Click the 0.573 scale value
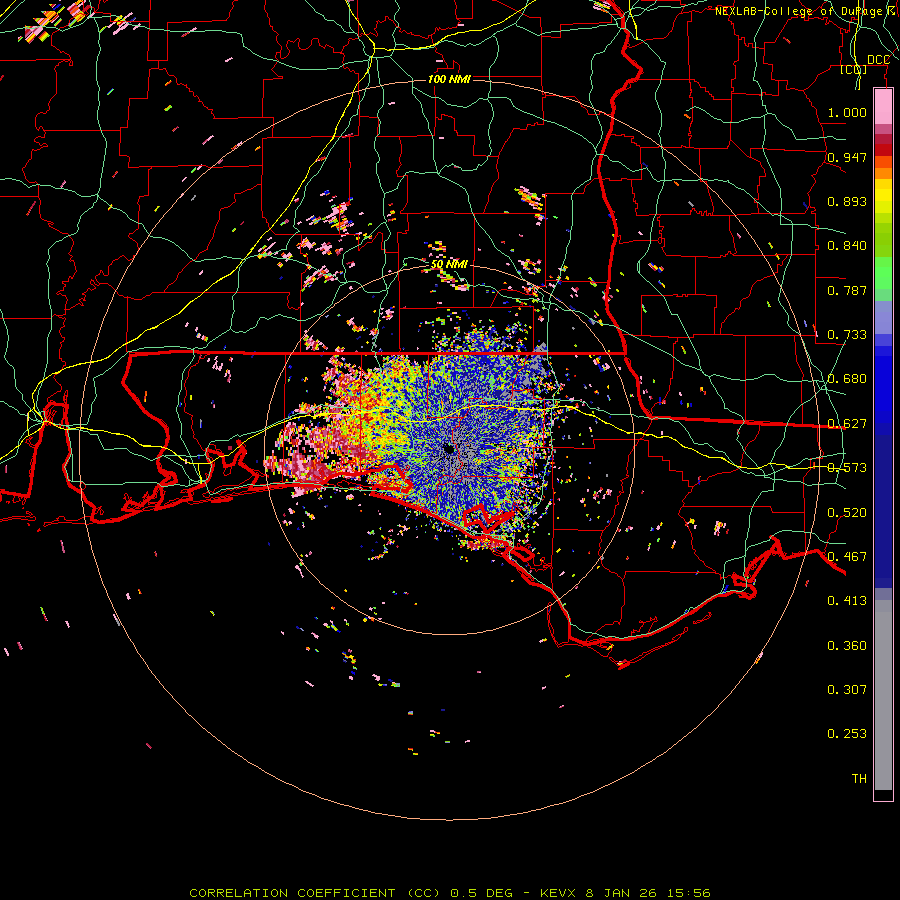Viewport: 900px width, 900px height. coord(847,468)
